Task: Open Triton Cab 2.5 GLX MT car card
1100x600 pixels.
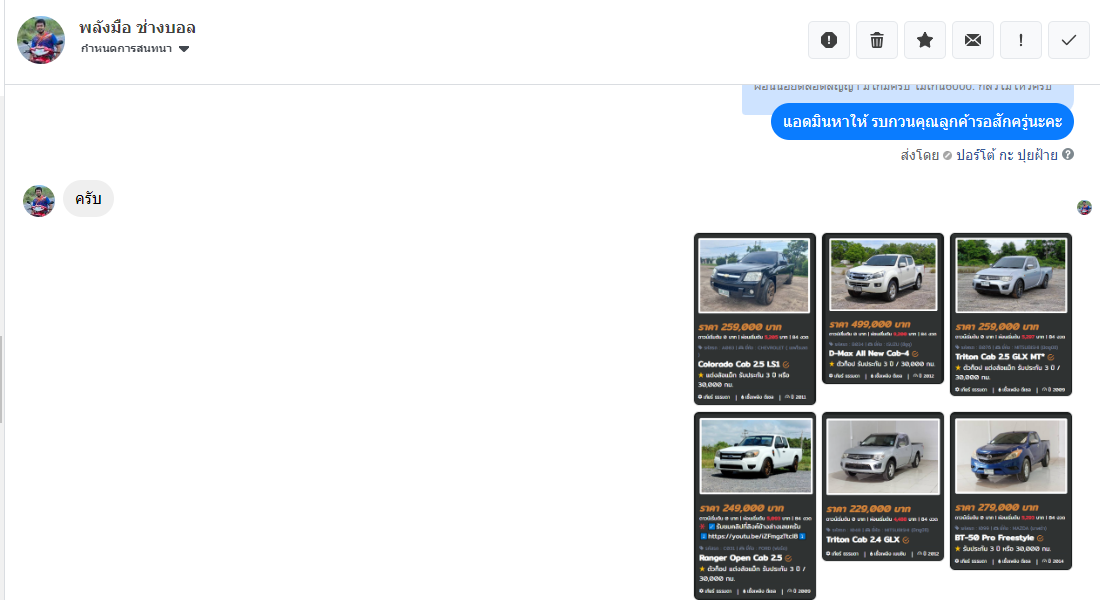Action: (x=1011, y=314)
